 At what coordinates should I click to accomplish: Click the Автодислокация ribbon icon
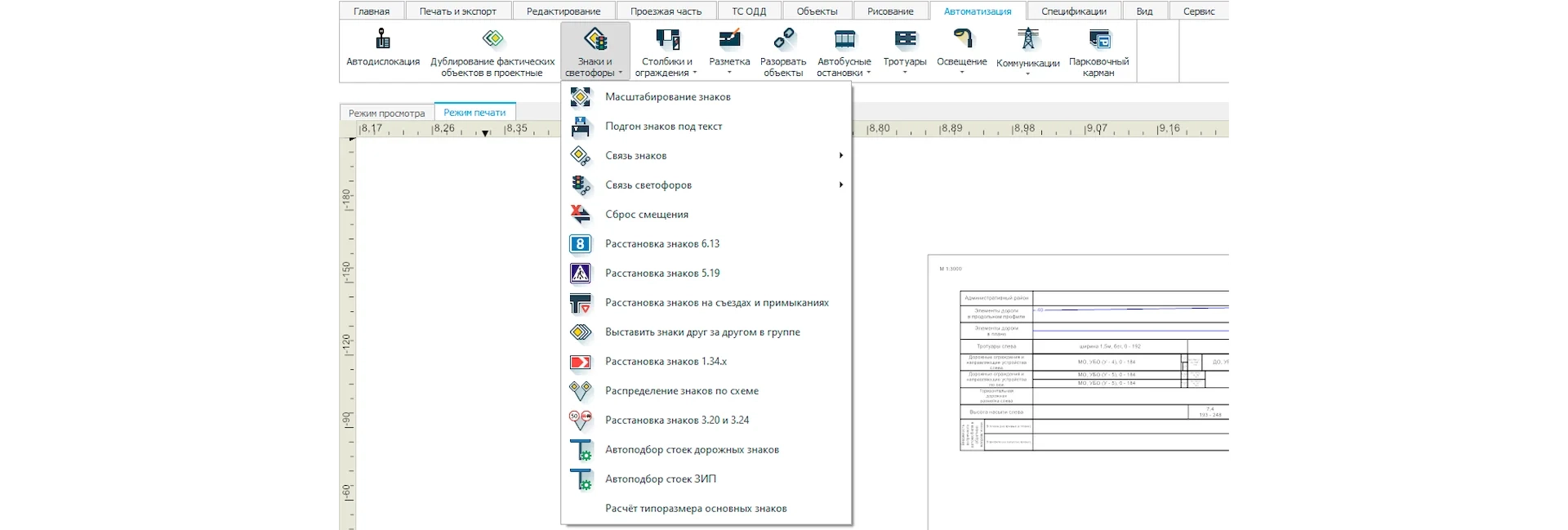point(382,39)
